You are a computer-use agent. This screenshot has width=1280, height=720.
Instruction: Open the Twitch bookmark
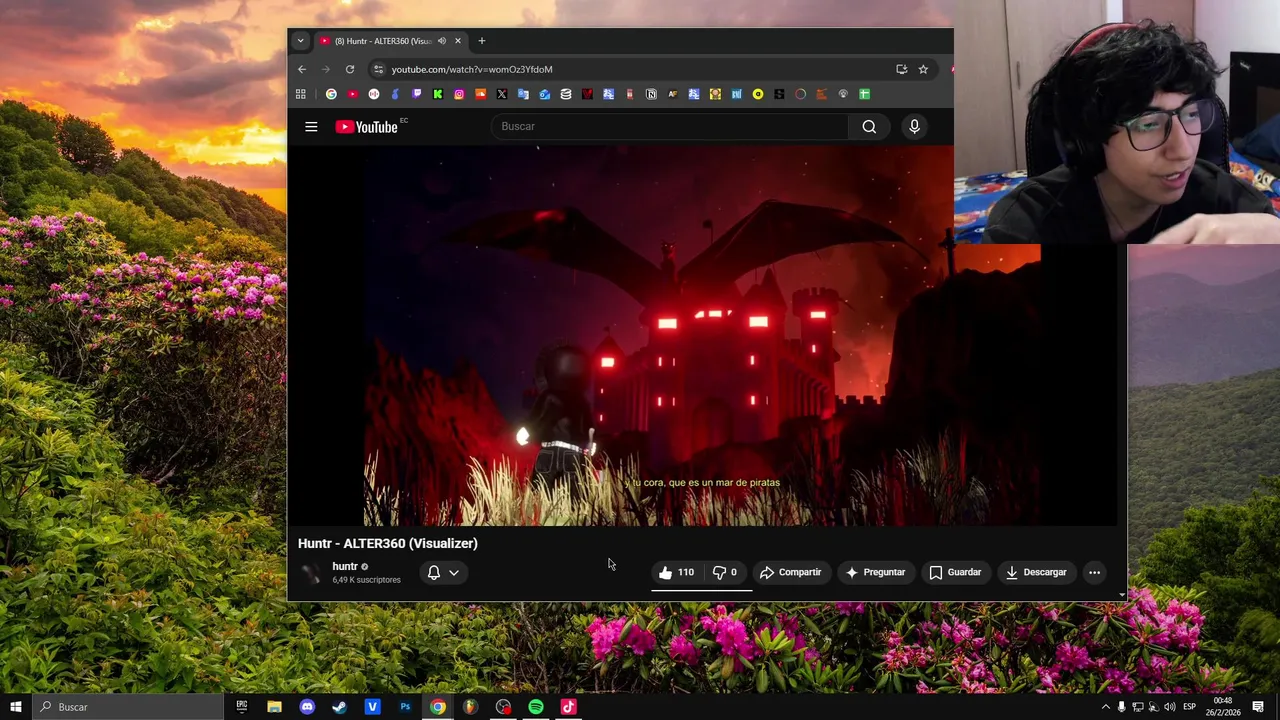[x=416, y=94]
